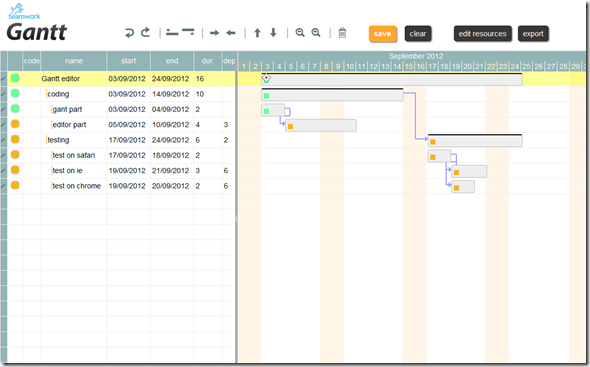Zoom in the Gantt timeline
Screen dimensions: 590x367
coord(316,33)
